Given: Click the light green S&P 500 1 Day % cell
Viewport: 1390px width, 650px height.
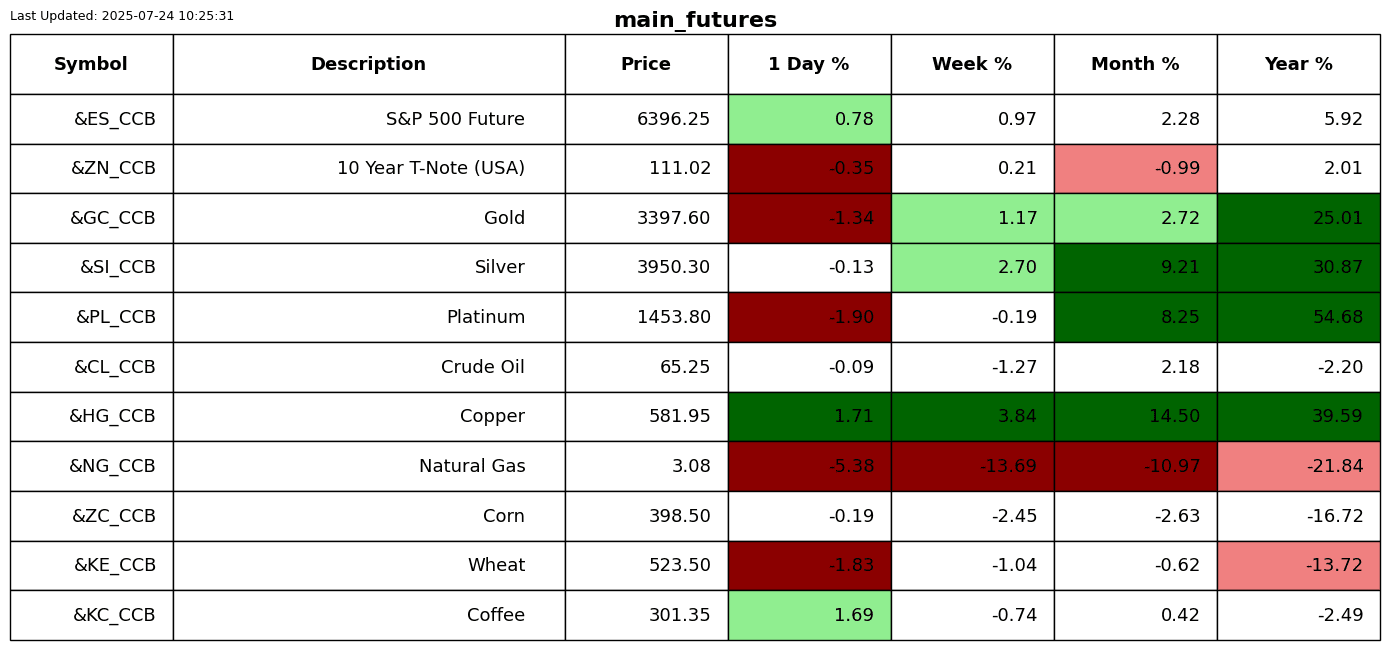Looking at the screenshot, I should 809,120.
